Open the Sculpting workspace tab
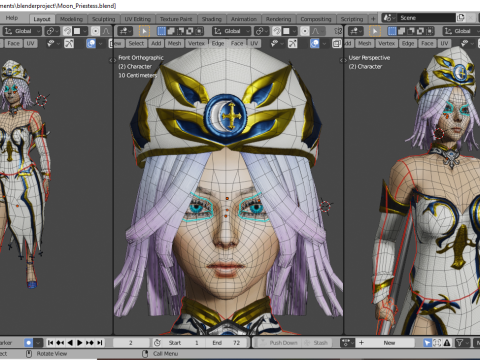Viewport: 480px width, 360px height. coord(104,19)
